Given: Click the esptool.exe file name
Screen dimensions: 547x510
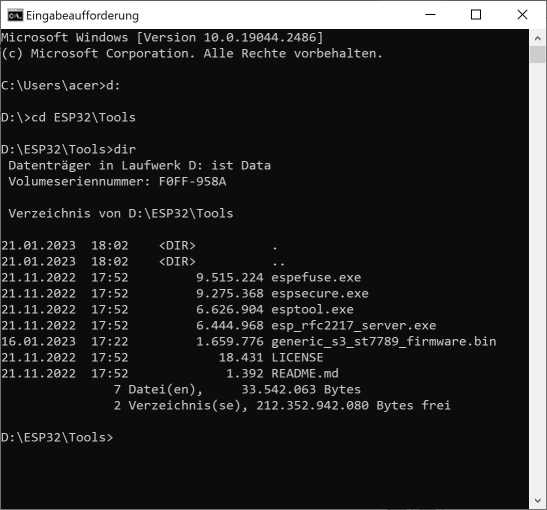Looking at the screenshot, I should pyautogui.click(x=312, y=309).
